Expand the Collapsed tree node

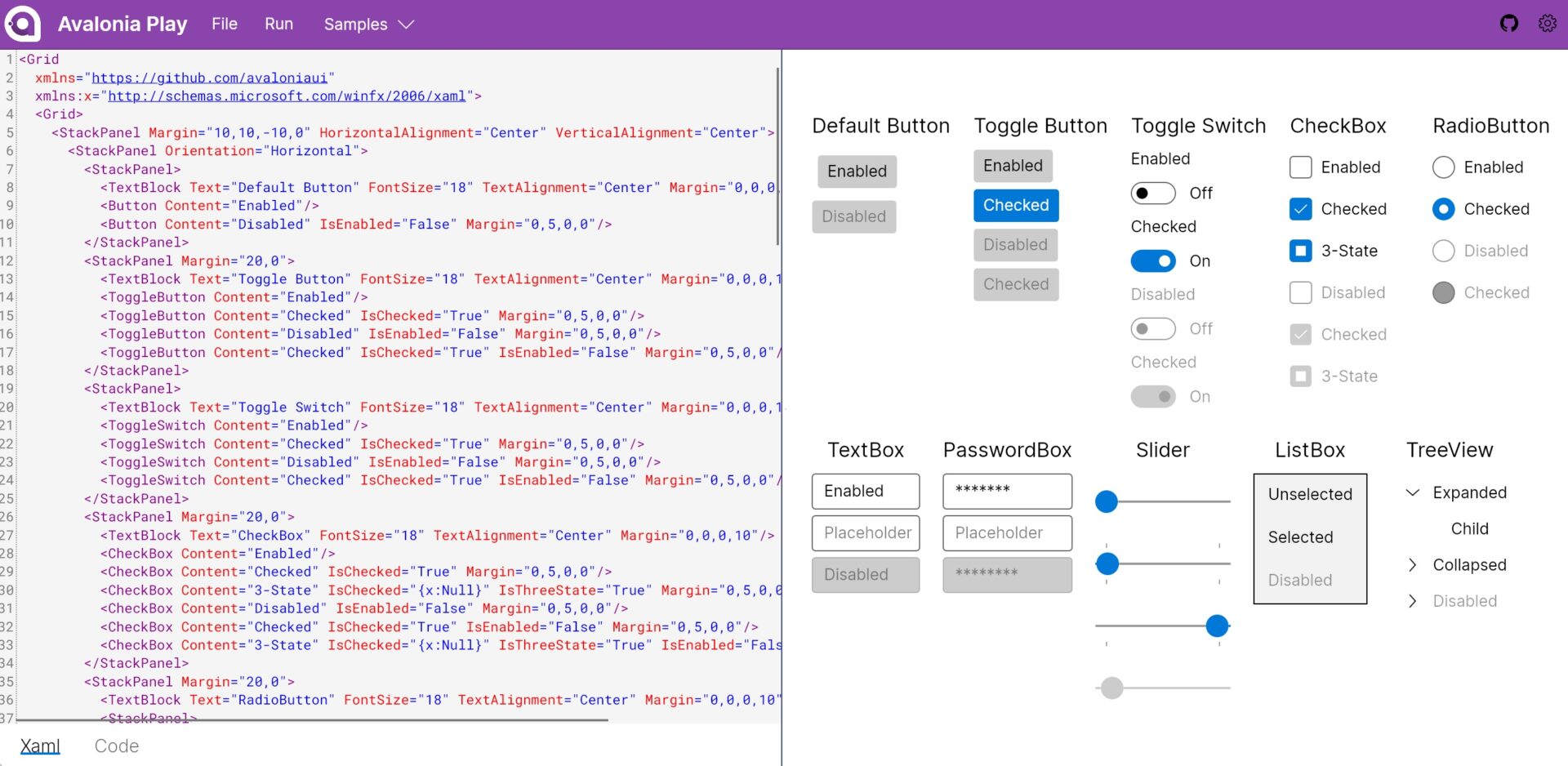click(1413, 564)
